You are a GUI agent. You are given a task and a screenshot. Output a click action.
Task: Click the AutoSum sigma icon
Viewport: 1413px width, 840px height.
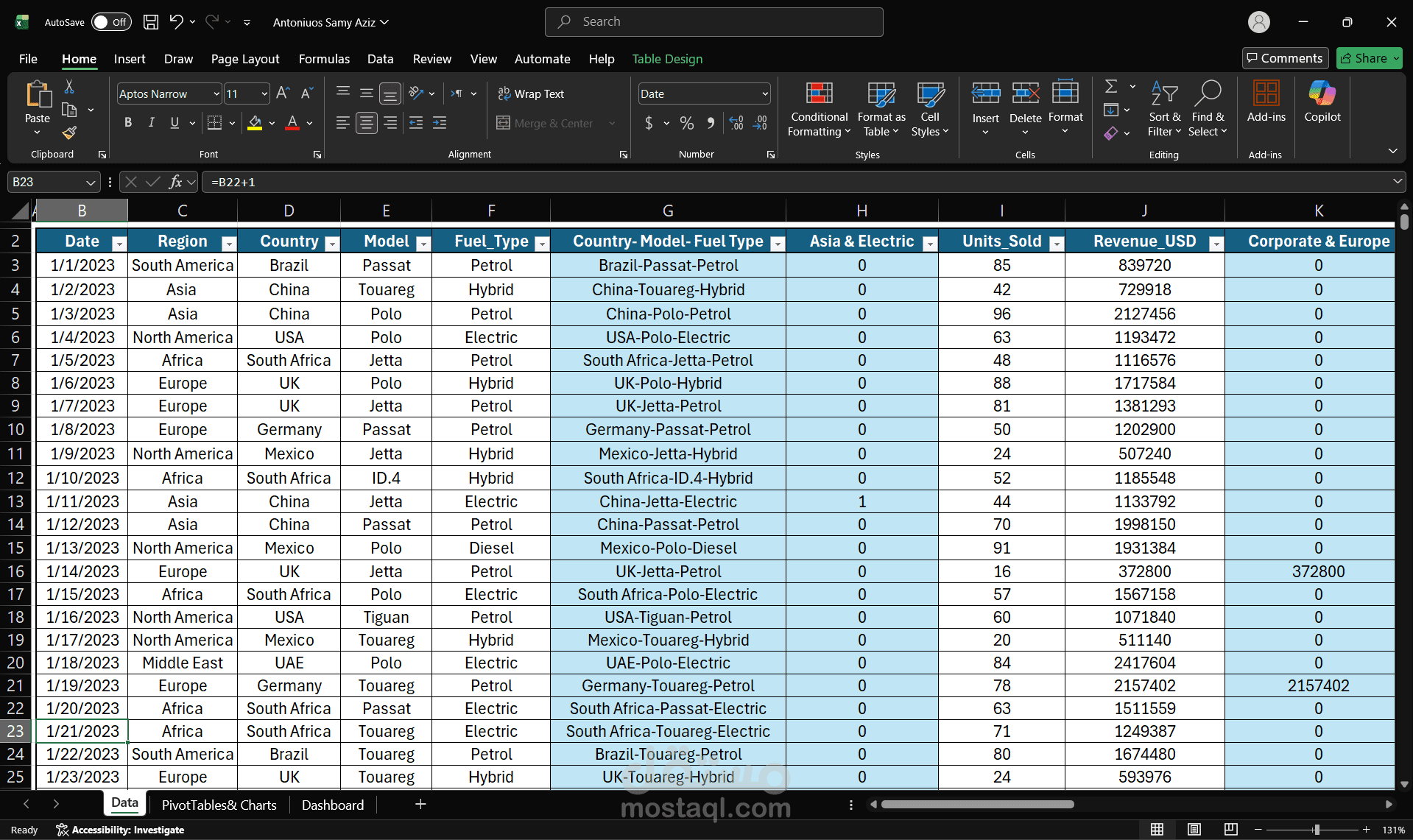1111,87
